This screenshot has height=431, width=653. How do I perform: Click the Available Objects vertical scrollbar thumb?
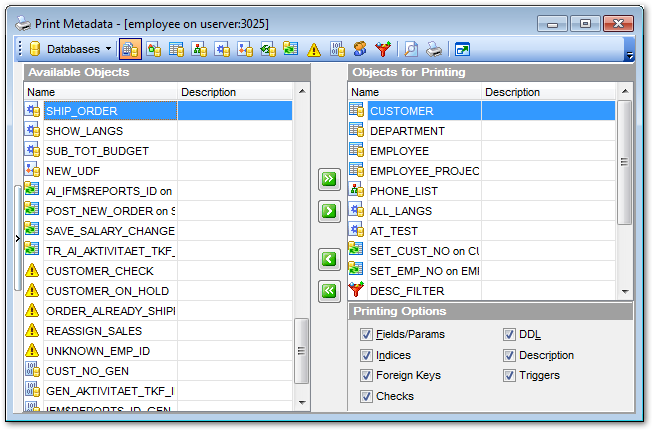(x=301, y=351)
